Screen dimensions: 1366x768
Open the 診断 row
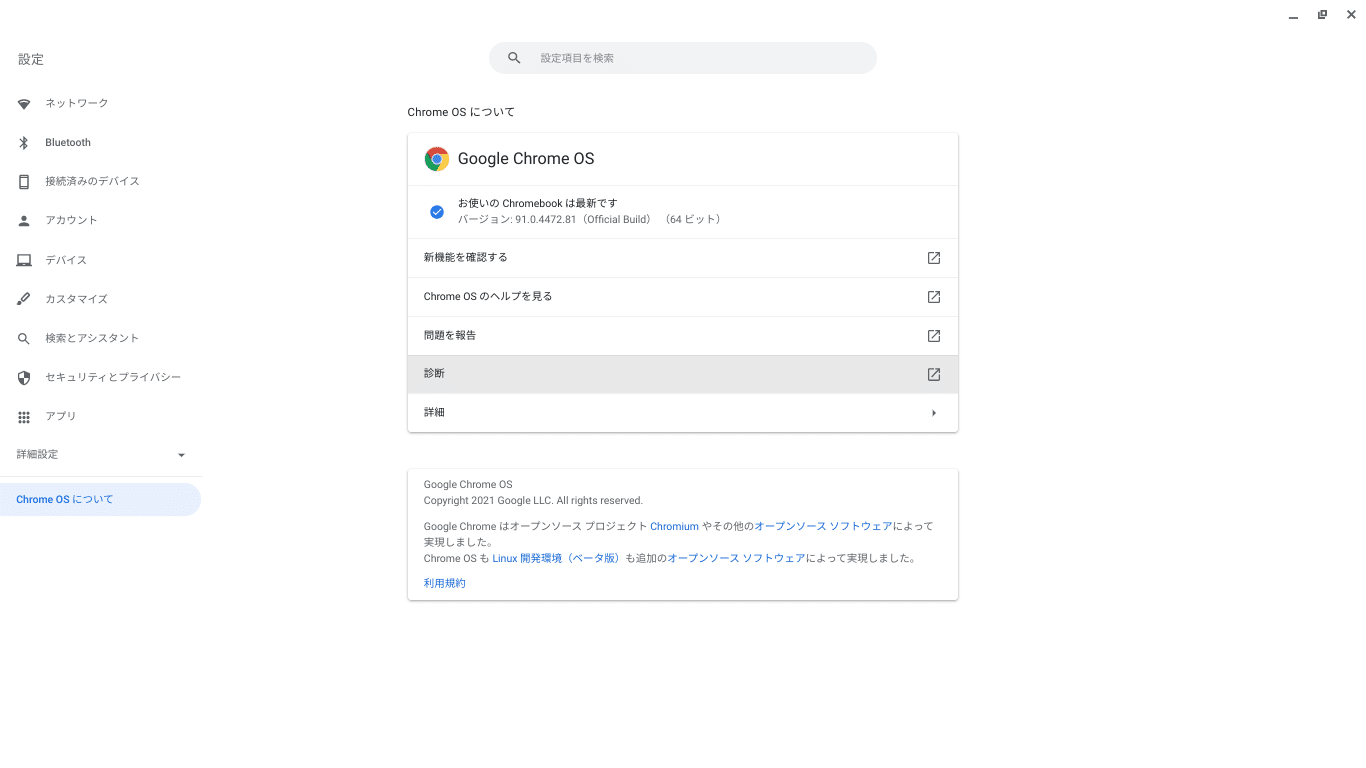[x=683, y=374]
